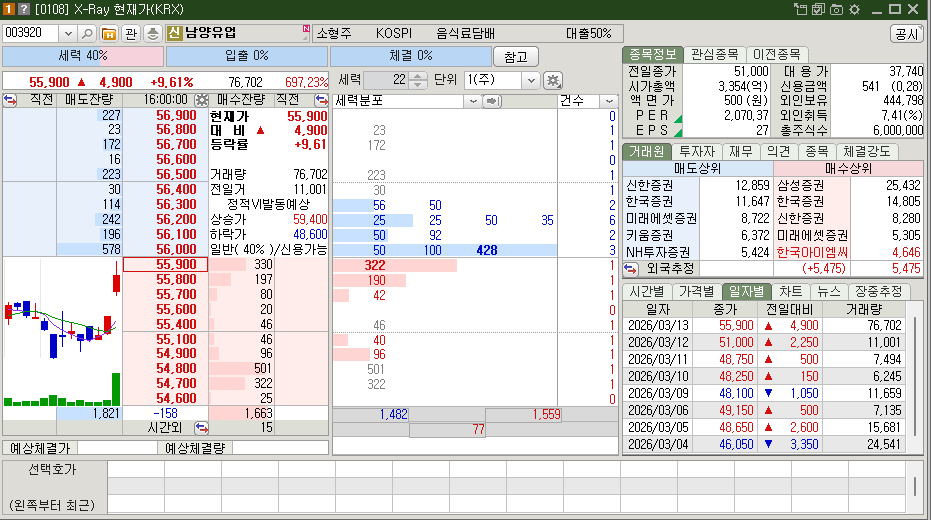
Task: Select the 거래원 tab
Action: (647, 151)
